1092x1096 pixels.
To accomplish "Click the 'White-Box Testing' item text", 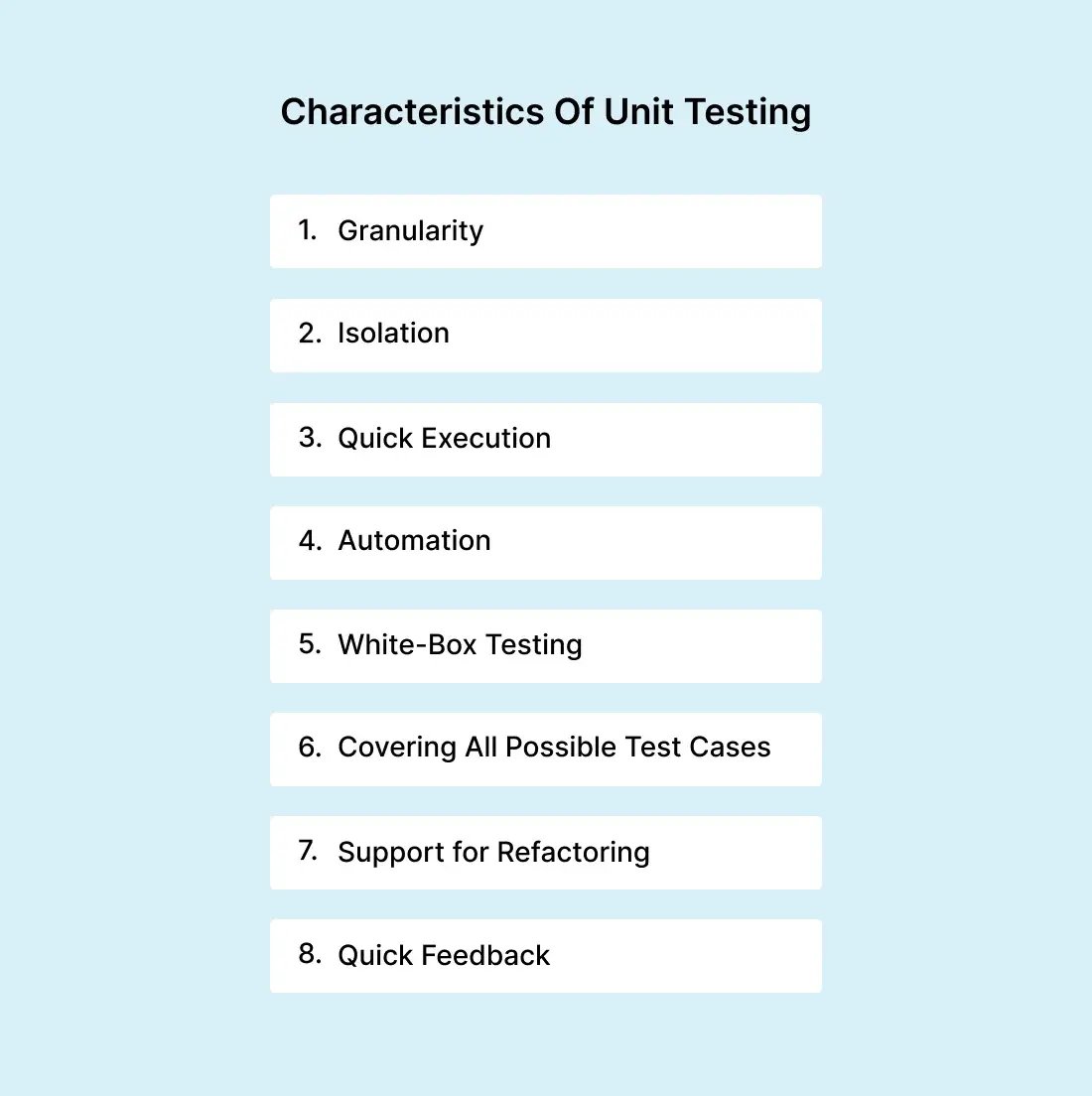I will pos(460,645).
